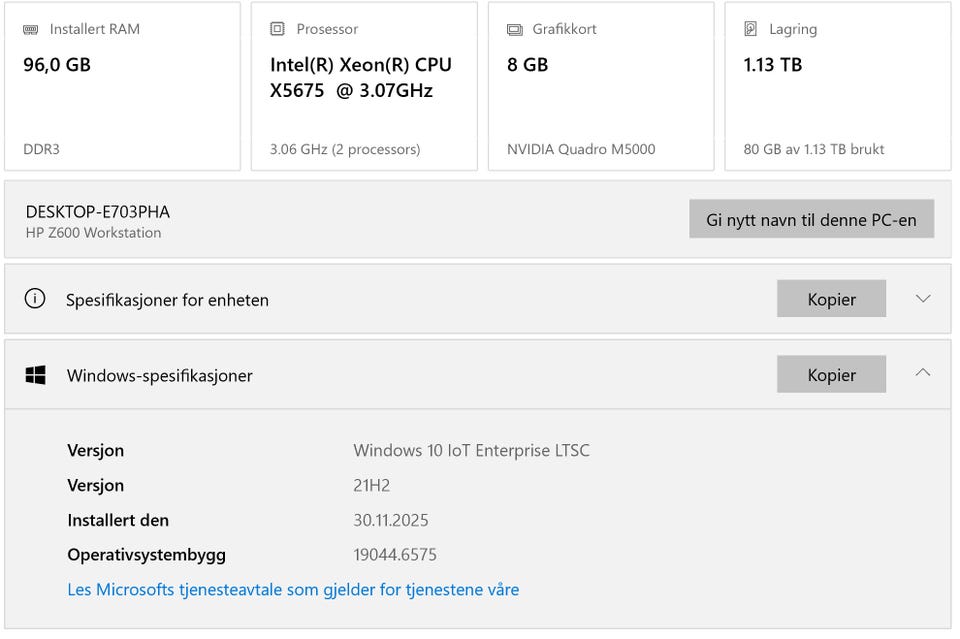Click the Windows logo icon

pos(35,375)
